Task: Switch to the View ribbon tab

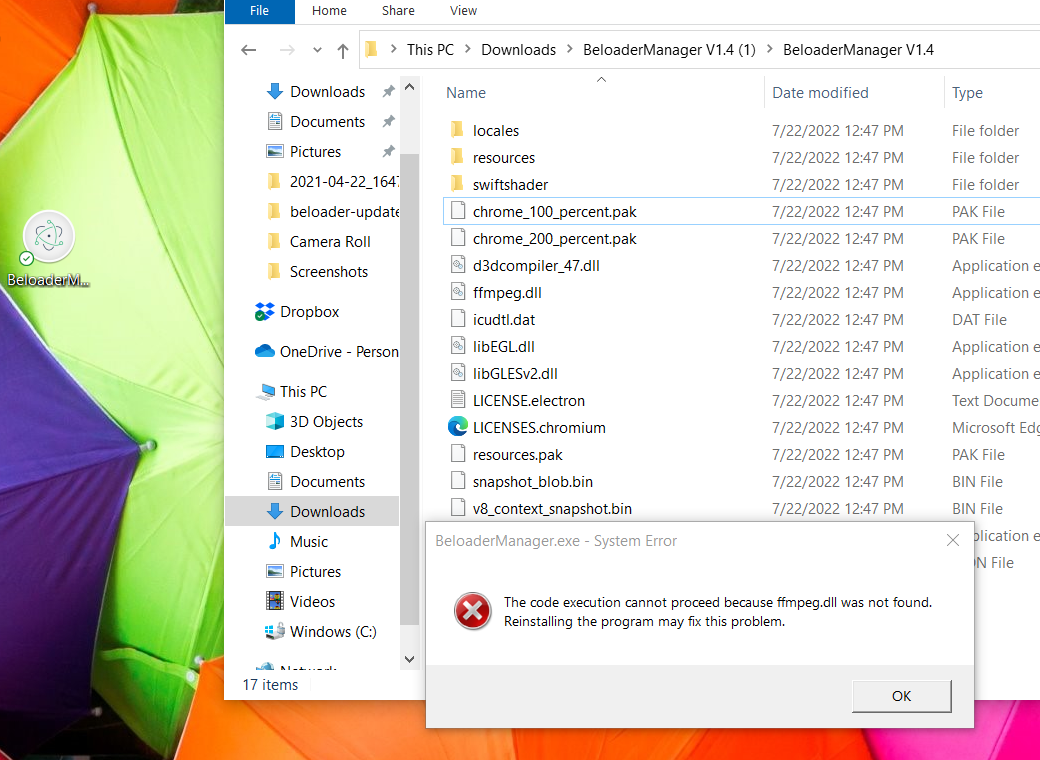Action: tap(463, 11)
